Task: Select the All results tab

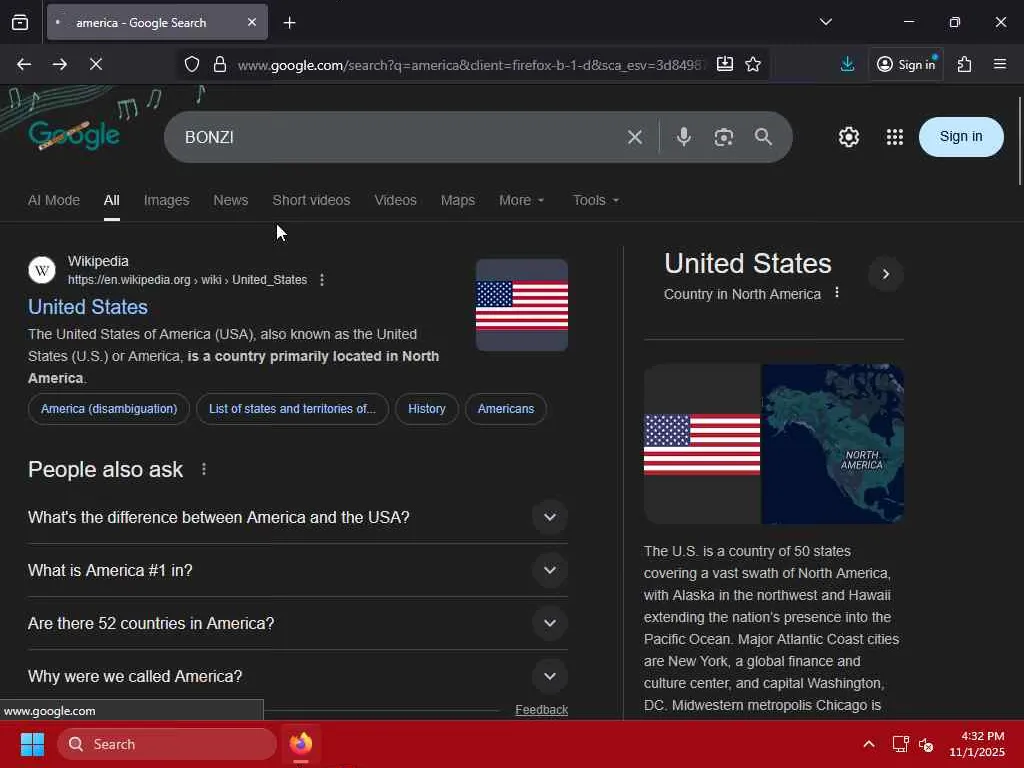Action: (112, 200)
